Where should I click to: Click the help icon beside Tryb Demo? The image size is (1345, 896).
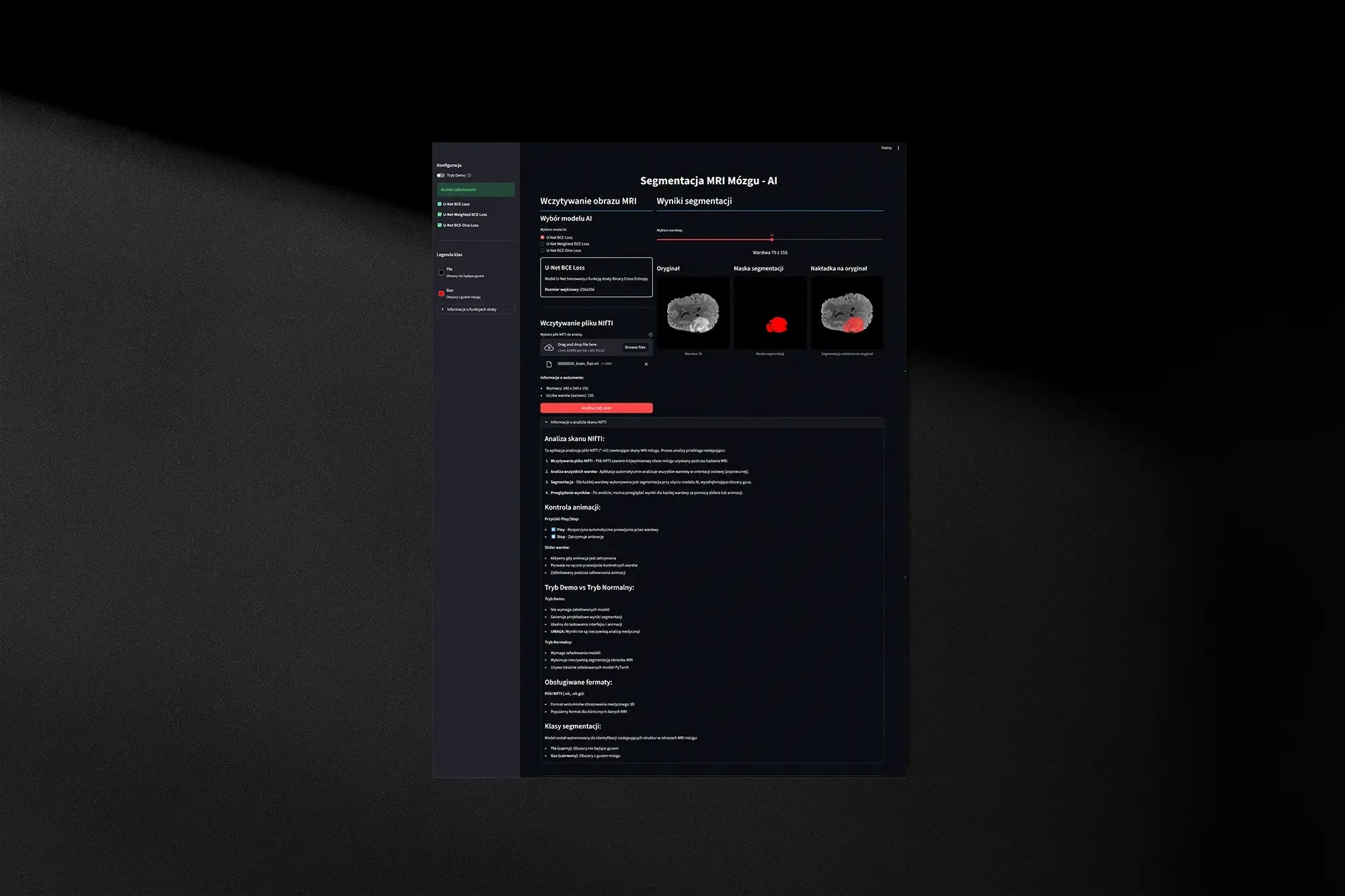click(469, 175)
